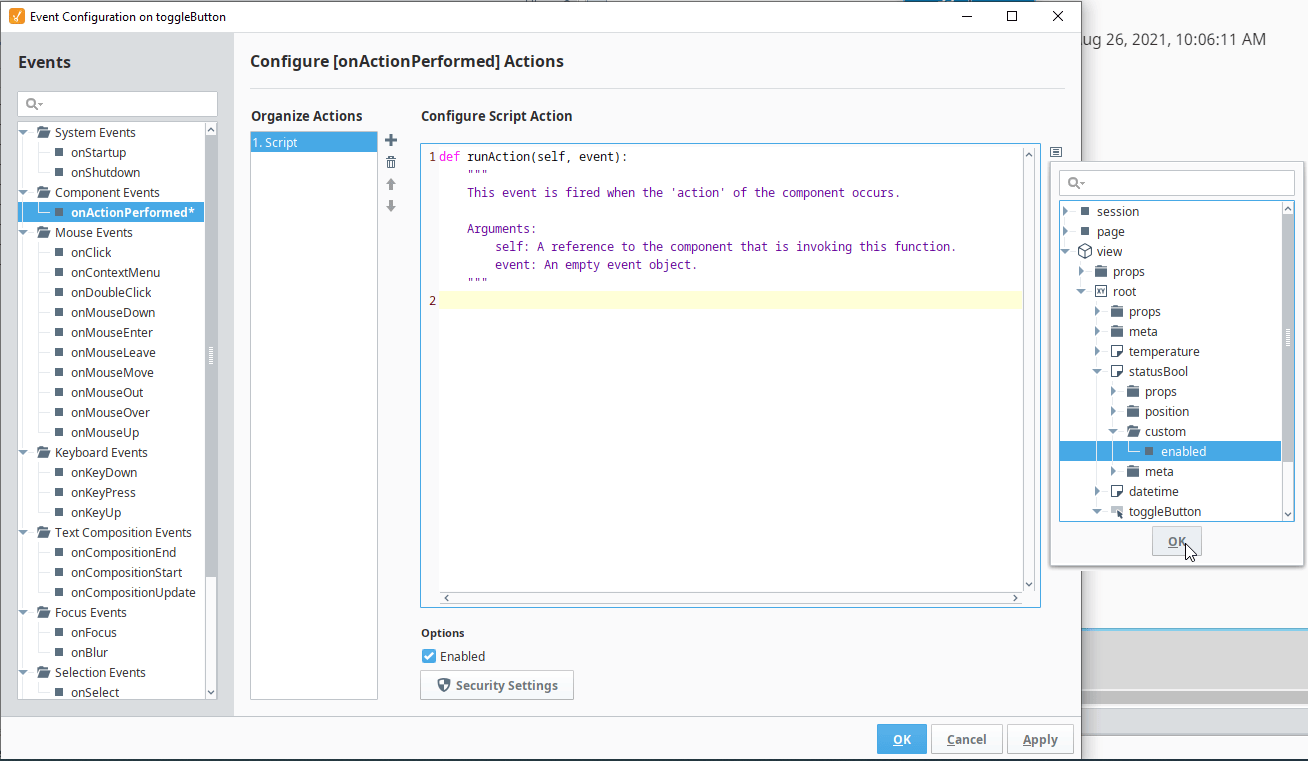The image size is (1308, 761).
Task: Click the script editor horizontal scrollbar
Action: [x=730, y=598]
